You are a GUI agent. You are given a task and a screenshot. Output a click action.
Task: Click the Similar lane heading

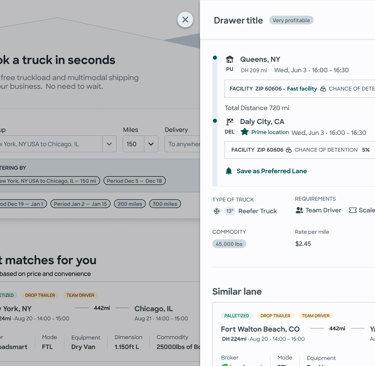[x=237, y=292]
